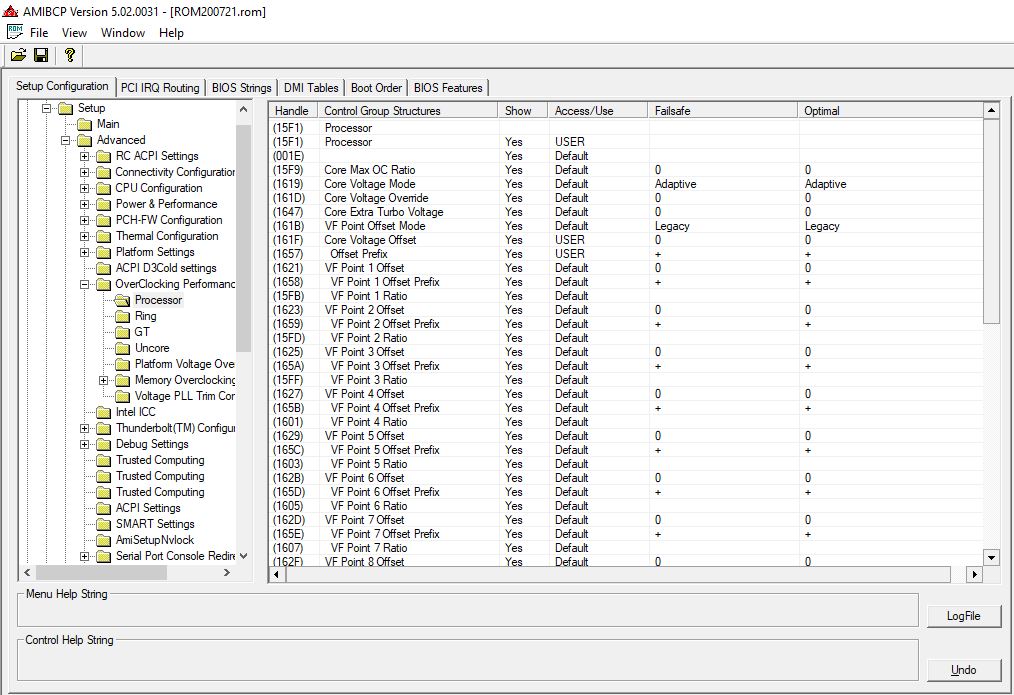
Task: Select Platform Voltage Overrides in the tree
Action: click(184, 365)
